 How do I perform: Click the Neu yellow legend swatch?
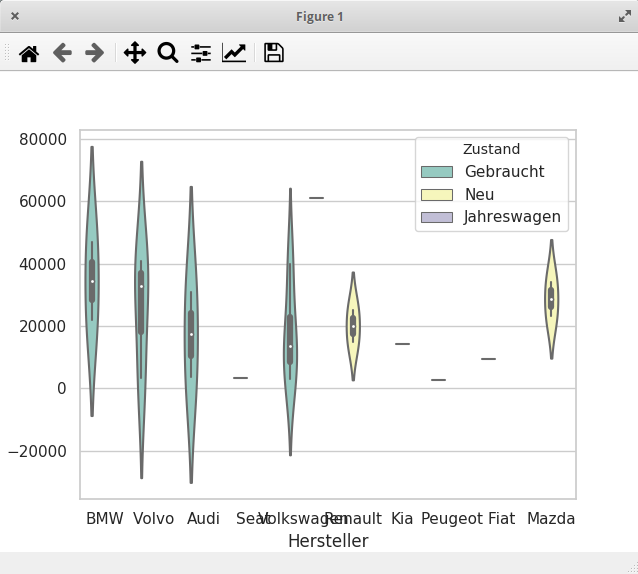437,194
